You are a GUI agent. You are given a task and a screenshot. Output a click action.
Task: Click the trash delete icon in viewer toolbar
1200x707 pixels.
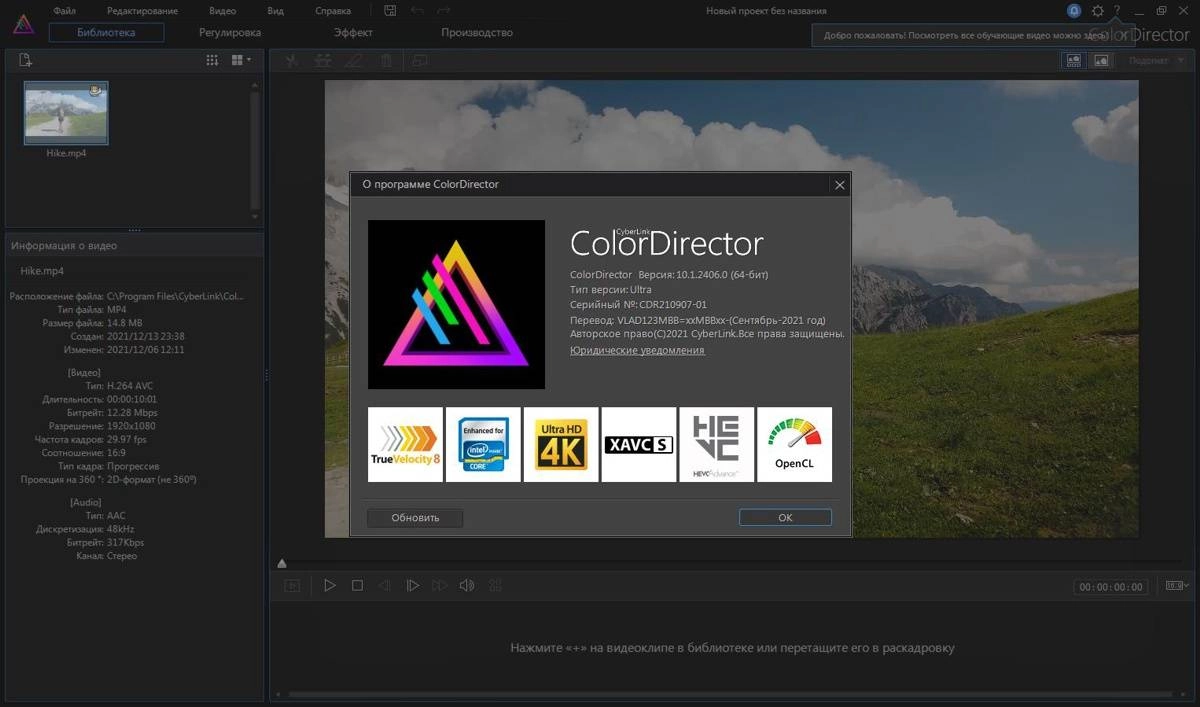point(386,60)
